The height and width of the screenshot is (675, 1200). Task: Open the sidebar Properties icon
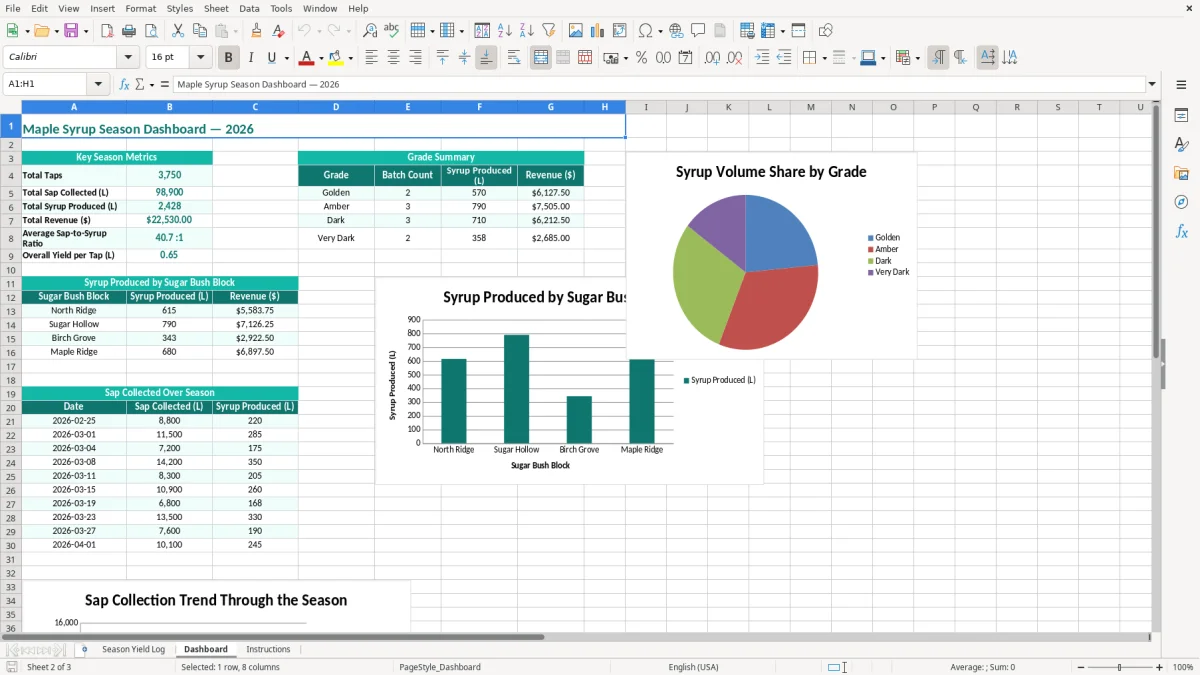(x=1181, y=115)
